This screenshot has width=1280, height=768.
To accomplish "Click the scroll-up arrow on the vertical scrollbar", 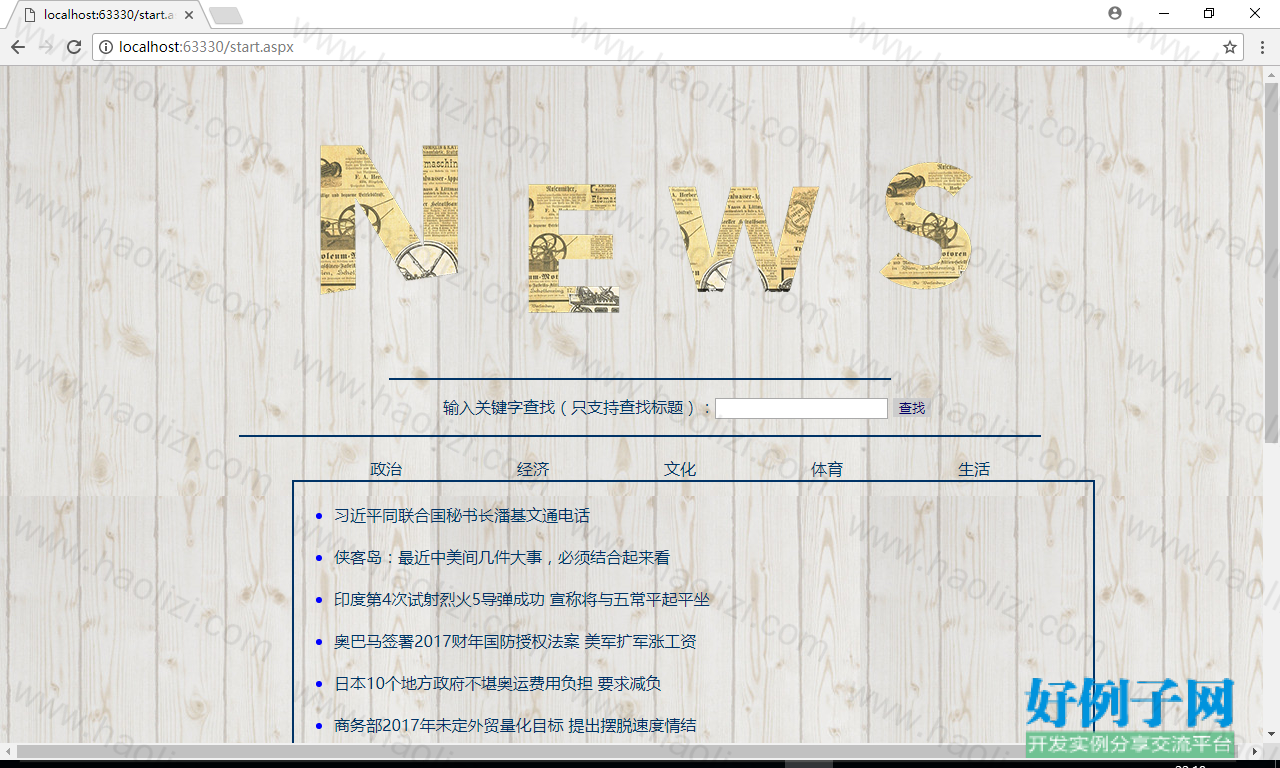I will [x=1271, y=74].
